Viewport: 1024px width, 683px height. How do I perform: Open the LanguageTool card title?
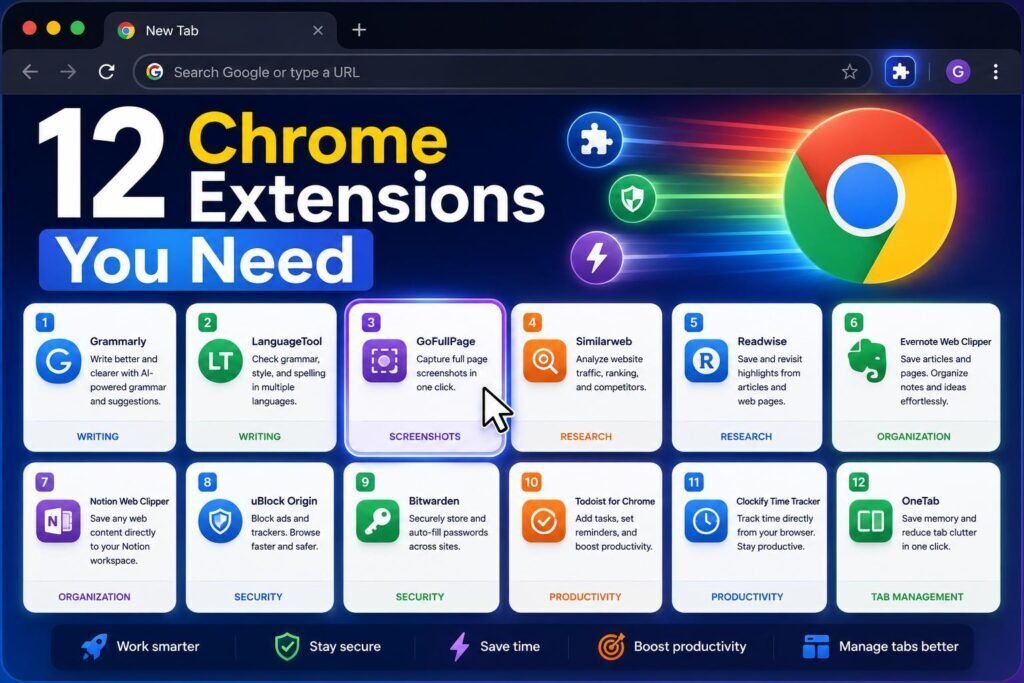point(287,342)
